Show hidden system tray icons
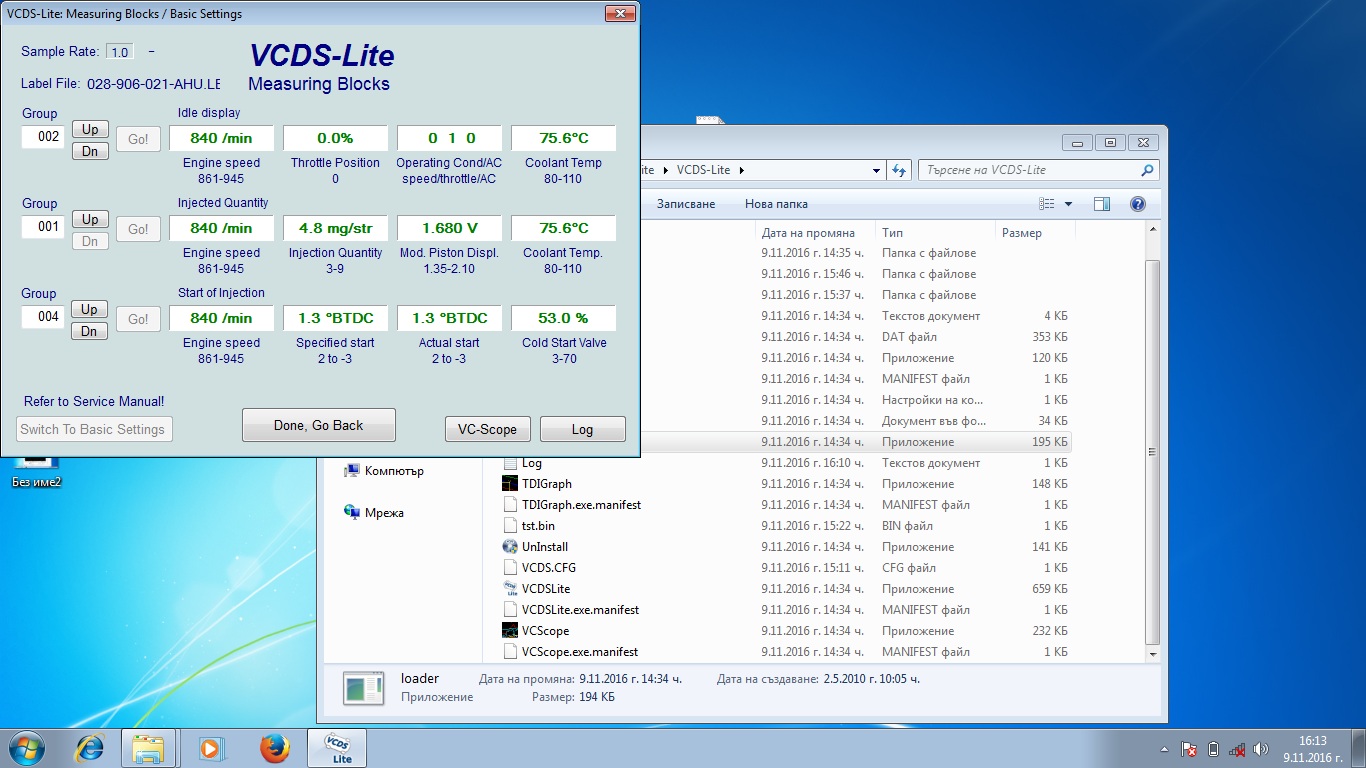The image size is (1366, 768). 1164,749
